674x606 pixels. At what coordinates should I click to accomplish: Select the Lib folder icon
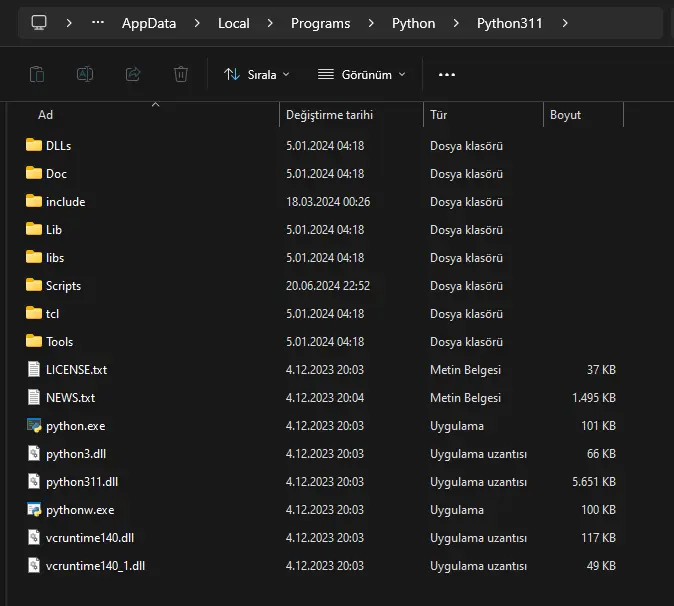(x=34, y=230)
